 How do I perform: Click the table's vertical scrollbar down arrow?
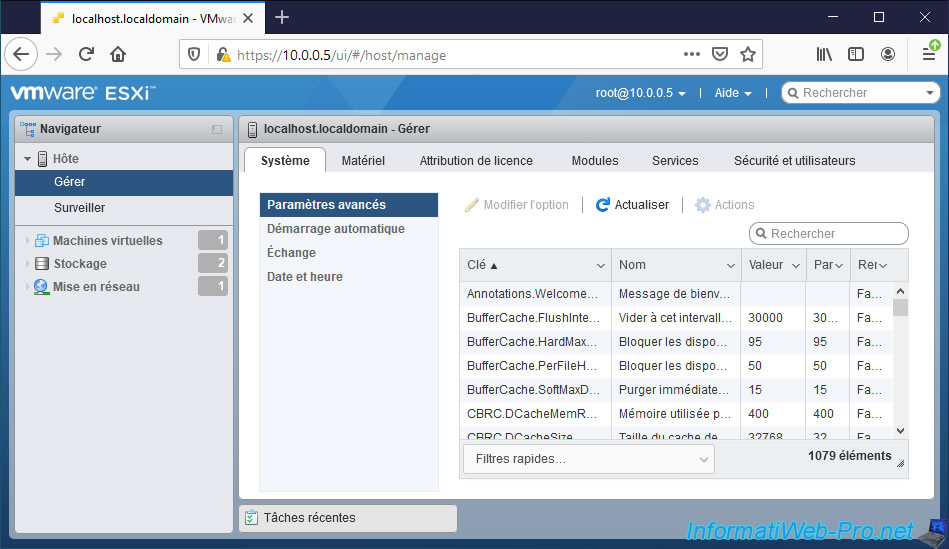[x=900, y=430]
